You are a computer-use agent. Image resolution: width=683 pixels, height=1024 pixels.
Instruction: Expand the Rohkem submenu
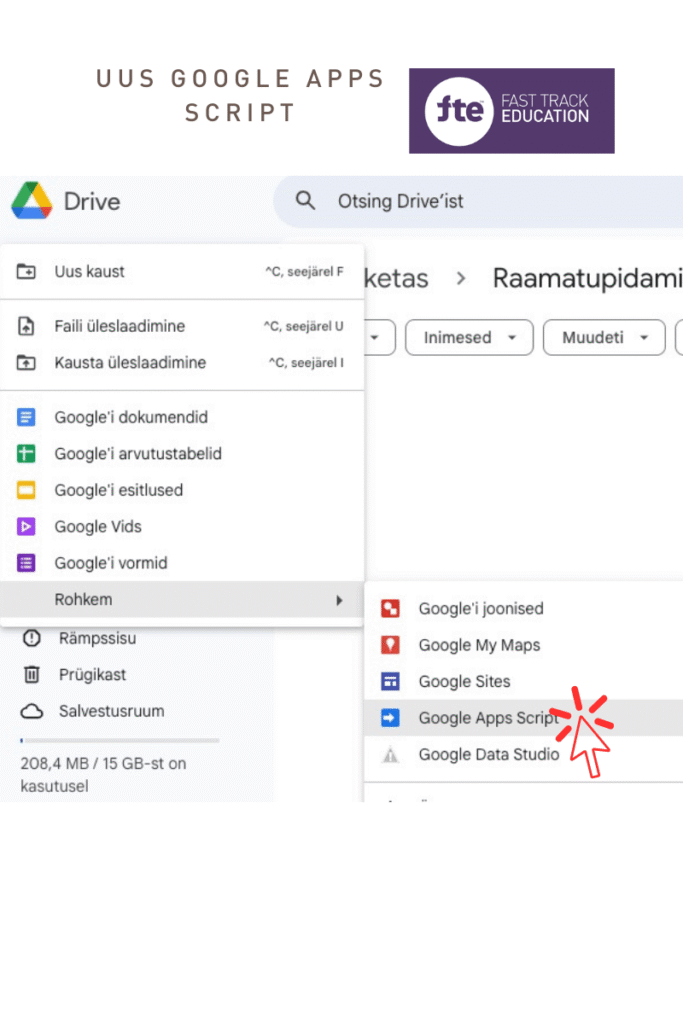coord(183,600)
